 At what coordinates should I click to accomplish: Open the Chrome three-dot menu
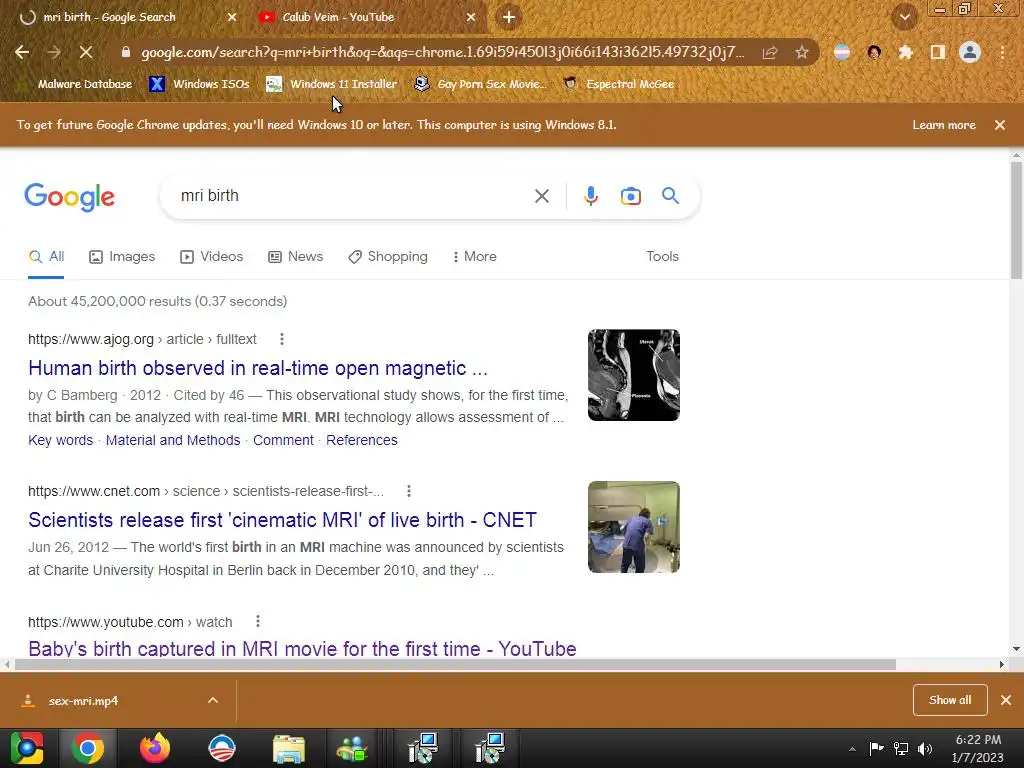click(1002, 52)
